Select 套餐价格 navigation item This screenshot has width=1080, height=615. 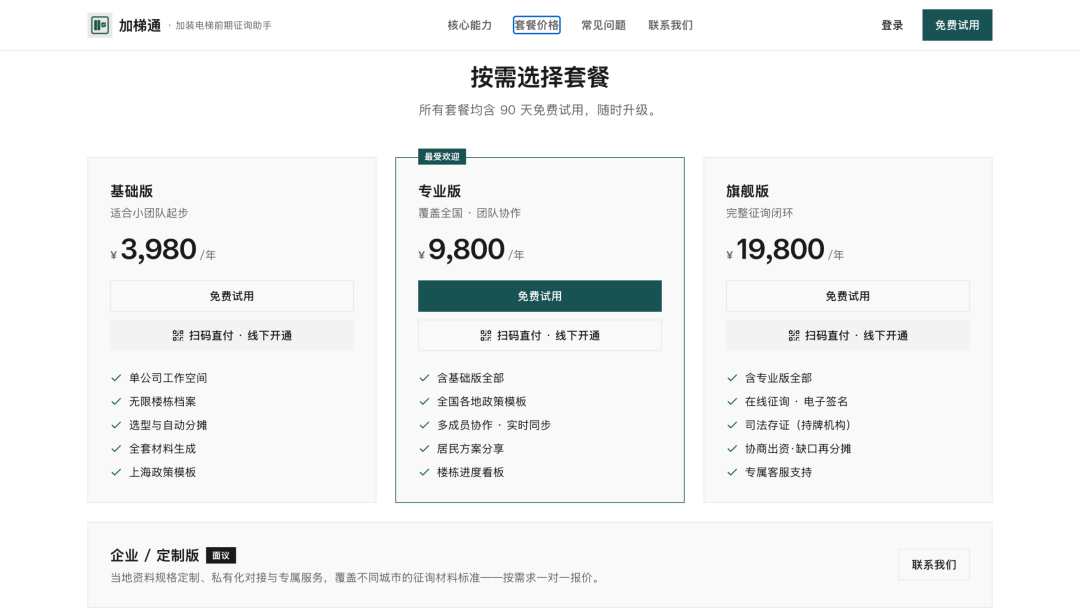point(537,25)
